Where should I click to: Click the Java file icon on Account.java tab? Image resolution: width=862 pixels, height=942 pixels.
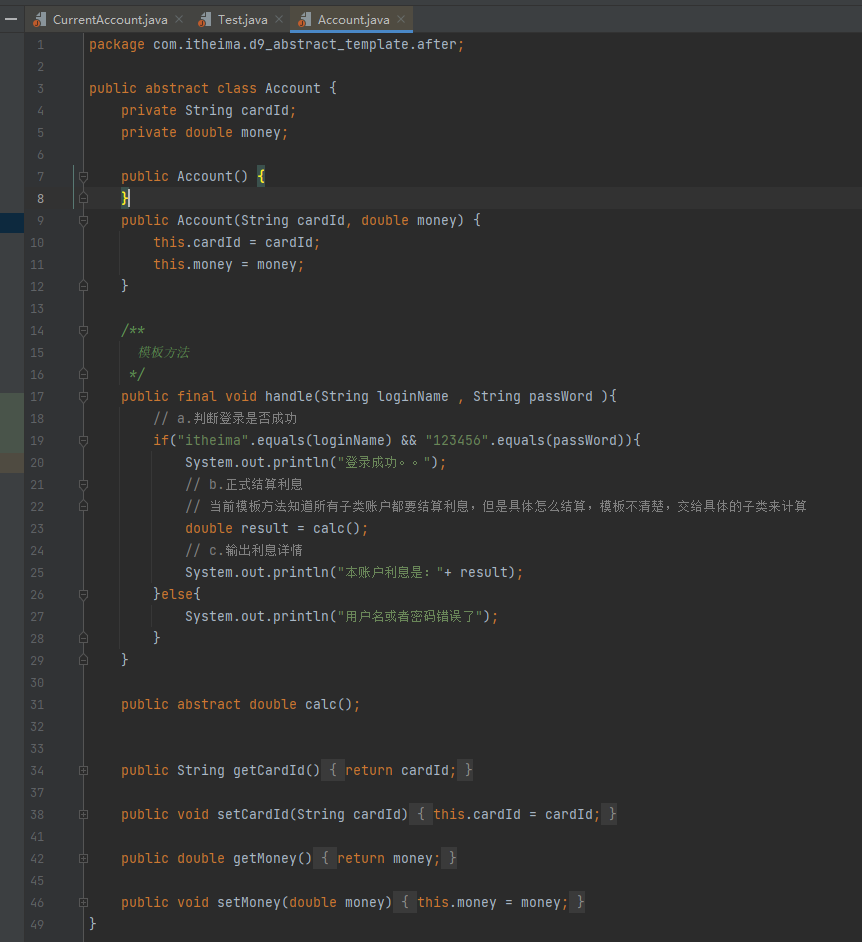[305, 20]
